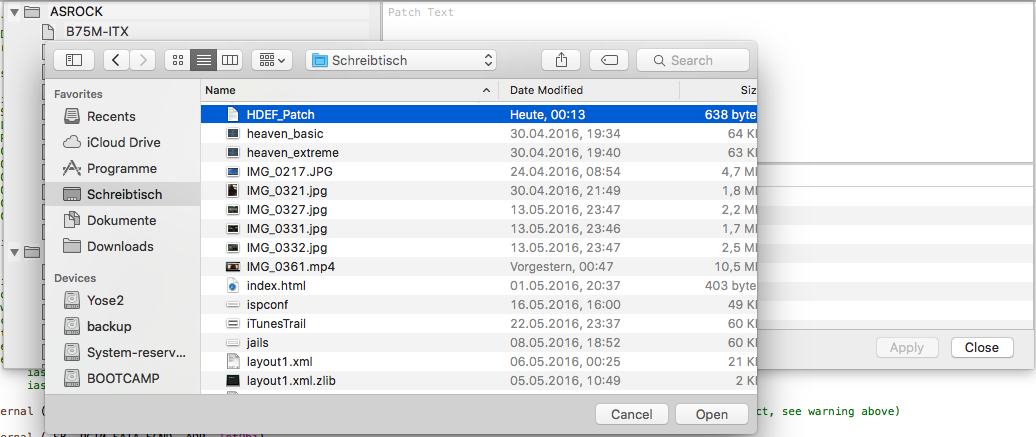This screenshot has height=437, width=1036.
Task: Click the Open button
Action: coord(712,414)
